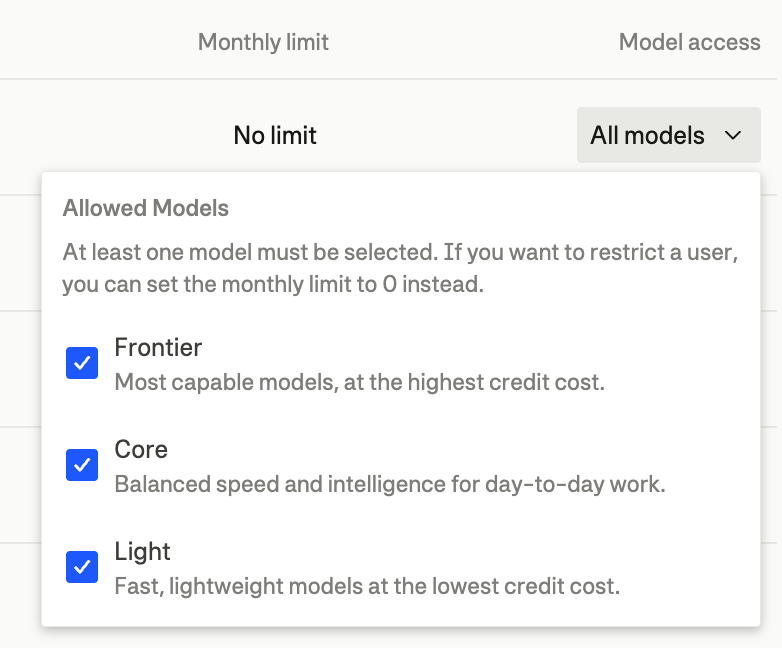Click 'At least one model must be selected' text
782x648 pixels.
point(250,252)
